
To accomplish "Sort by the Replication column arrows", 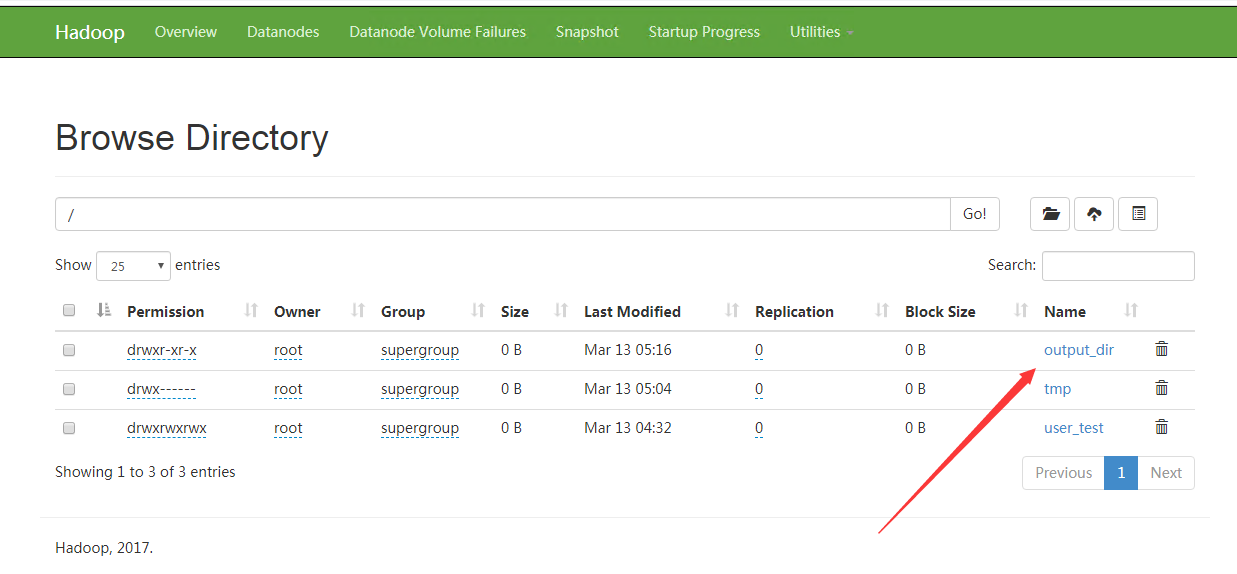I will pos(882,311).
